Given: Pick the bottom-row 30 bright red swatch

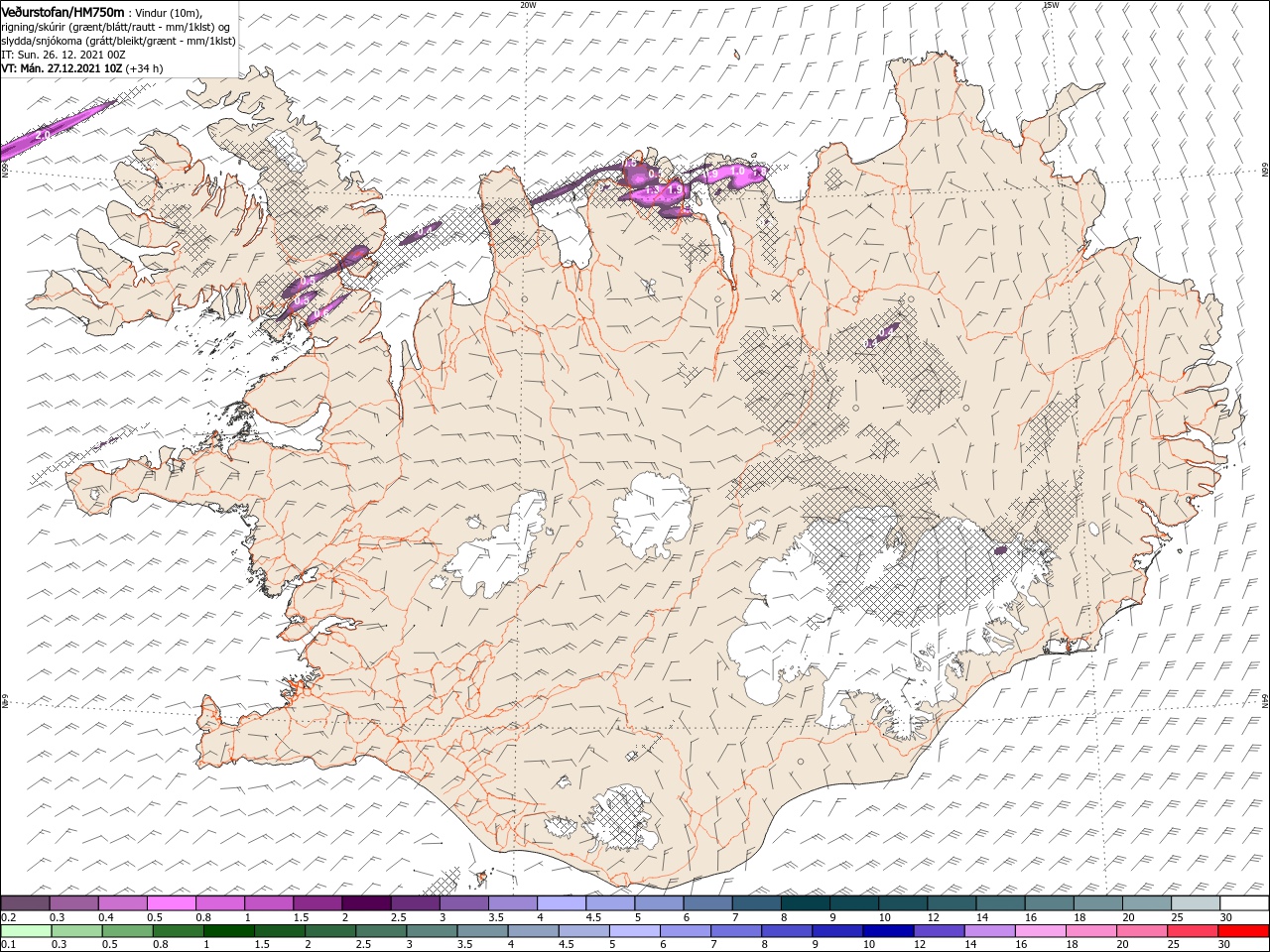Looking at the screenshot, I should point(1242,931).
